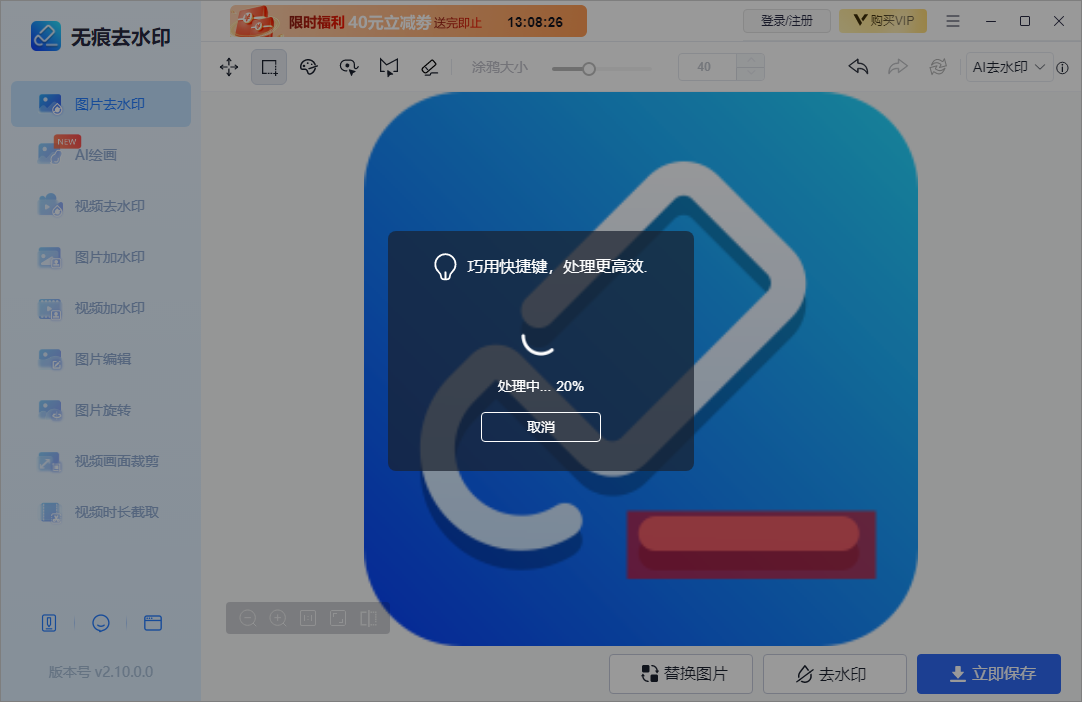Open the AI去水印 mode dropdown
Image resolution: width=1082 pixels, height=702 pixels.
[1008, 66]
